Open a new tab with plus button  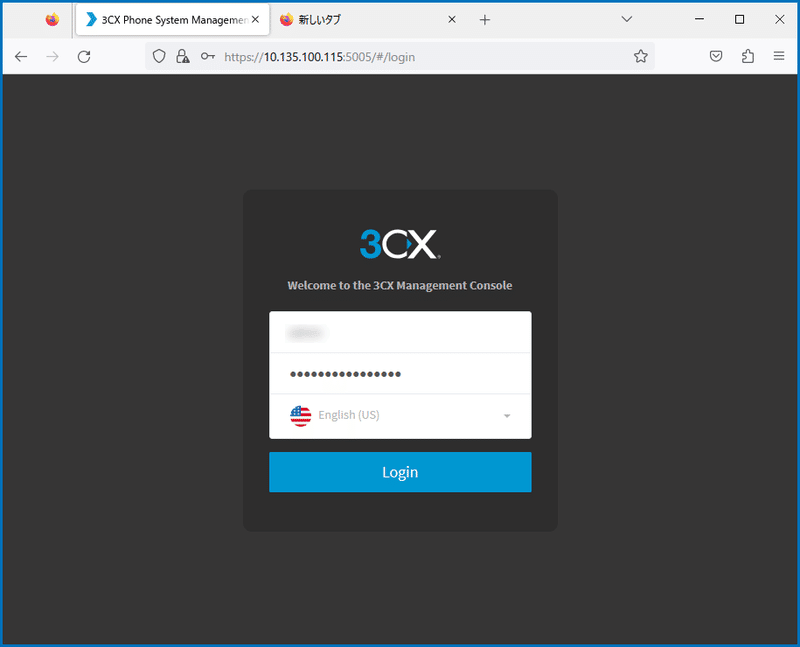point(485,20)
